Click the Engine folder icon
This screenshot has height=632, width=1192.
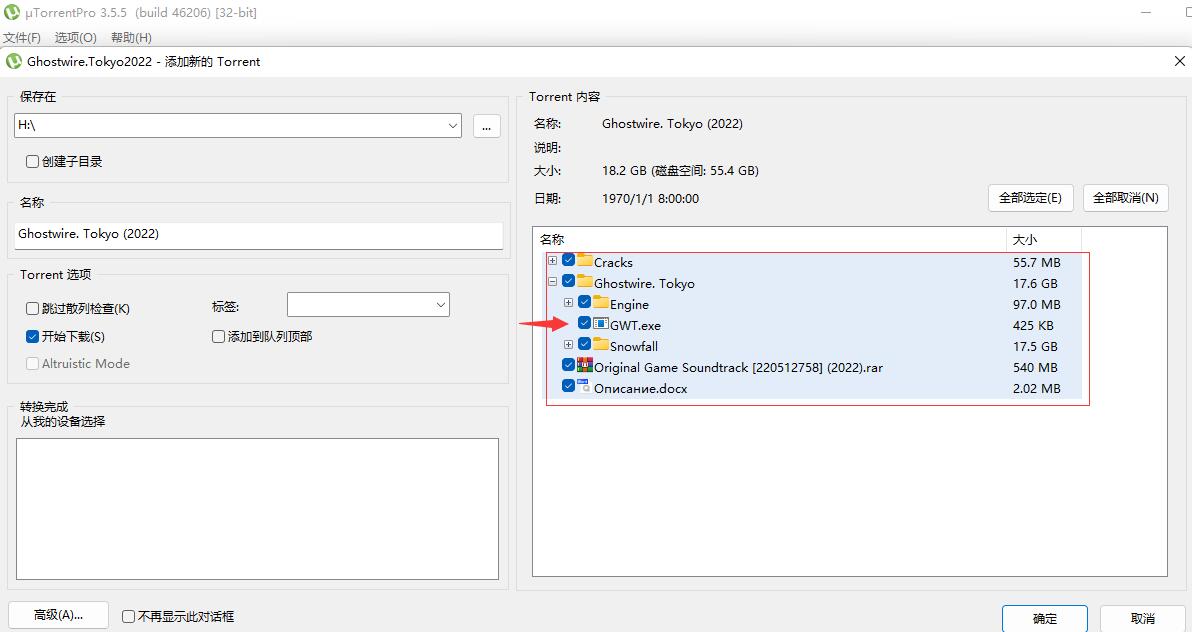point(601,304)
